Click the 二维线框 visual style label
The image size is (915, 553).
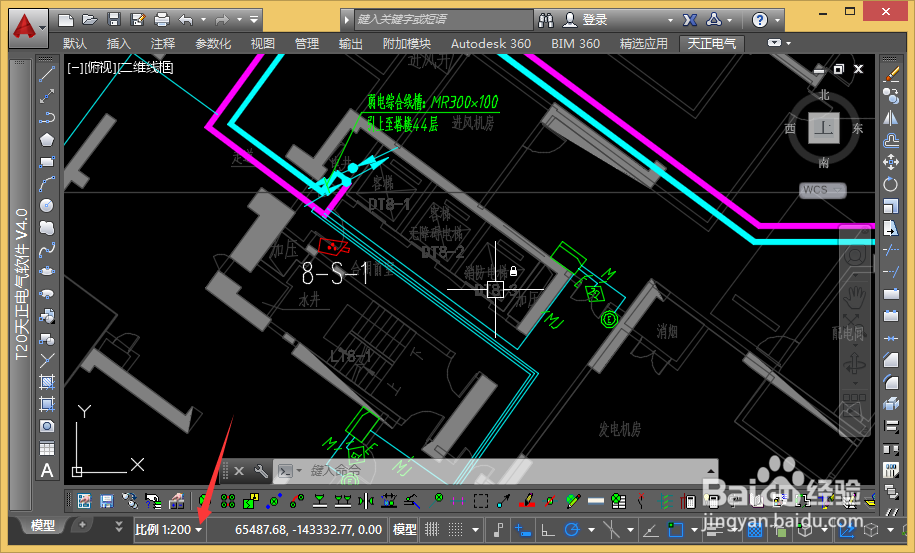146,68
